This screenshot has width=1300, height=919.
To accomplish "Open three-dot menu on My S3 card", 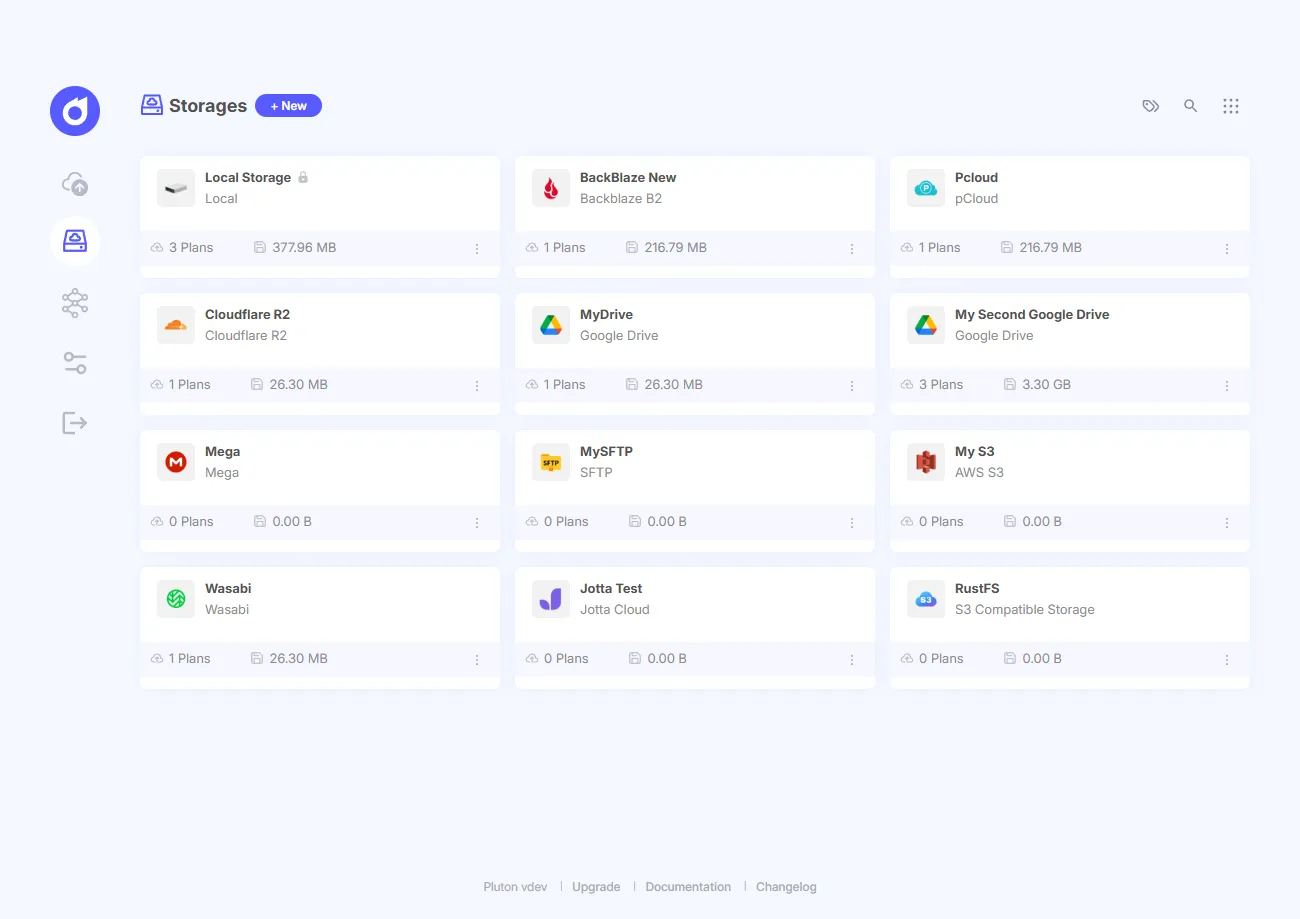I will click(1227, 522).
